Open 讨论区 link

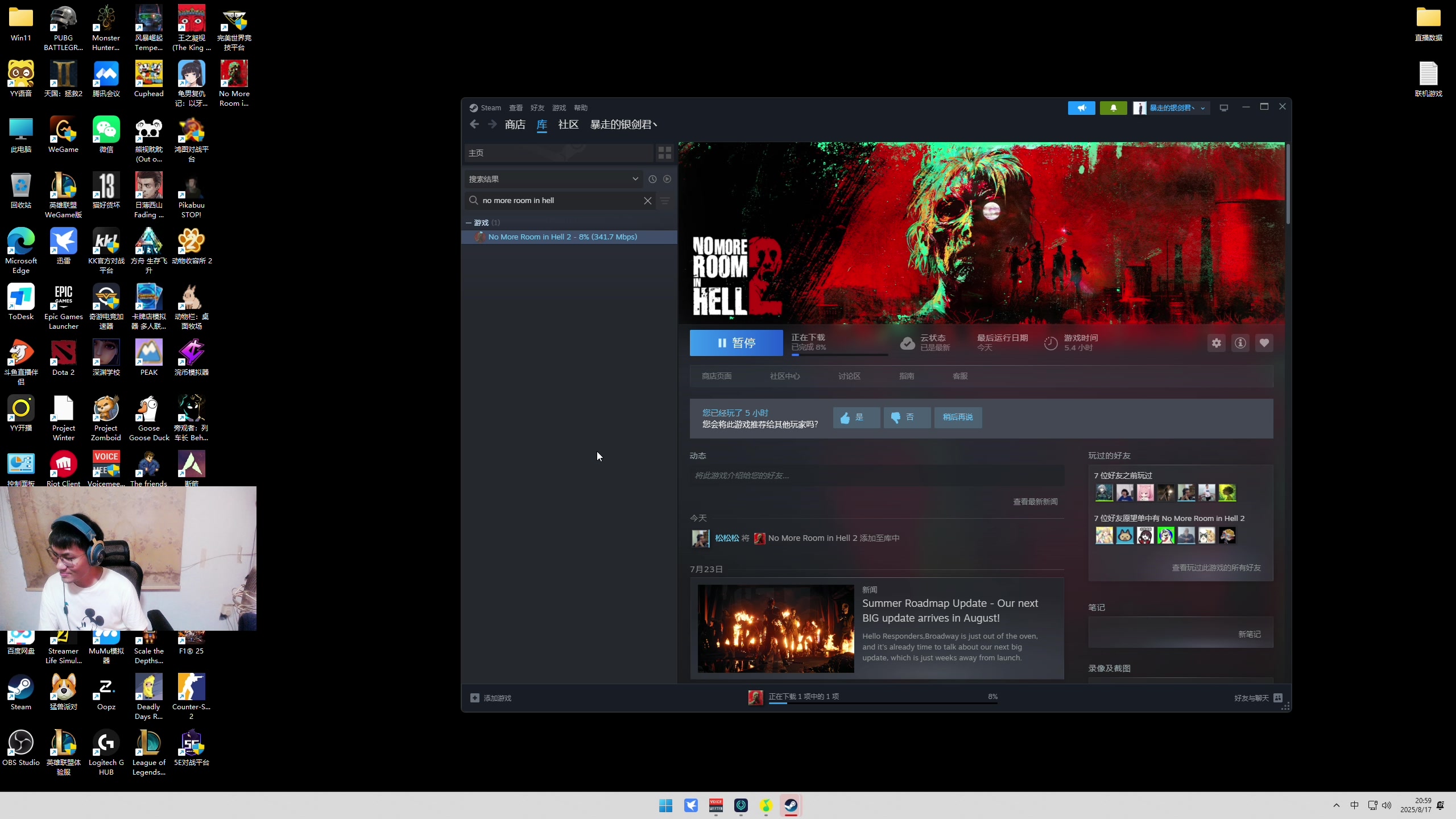pyautogui.click(x=849, y=376)
